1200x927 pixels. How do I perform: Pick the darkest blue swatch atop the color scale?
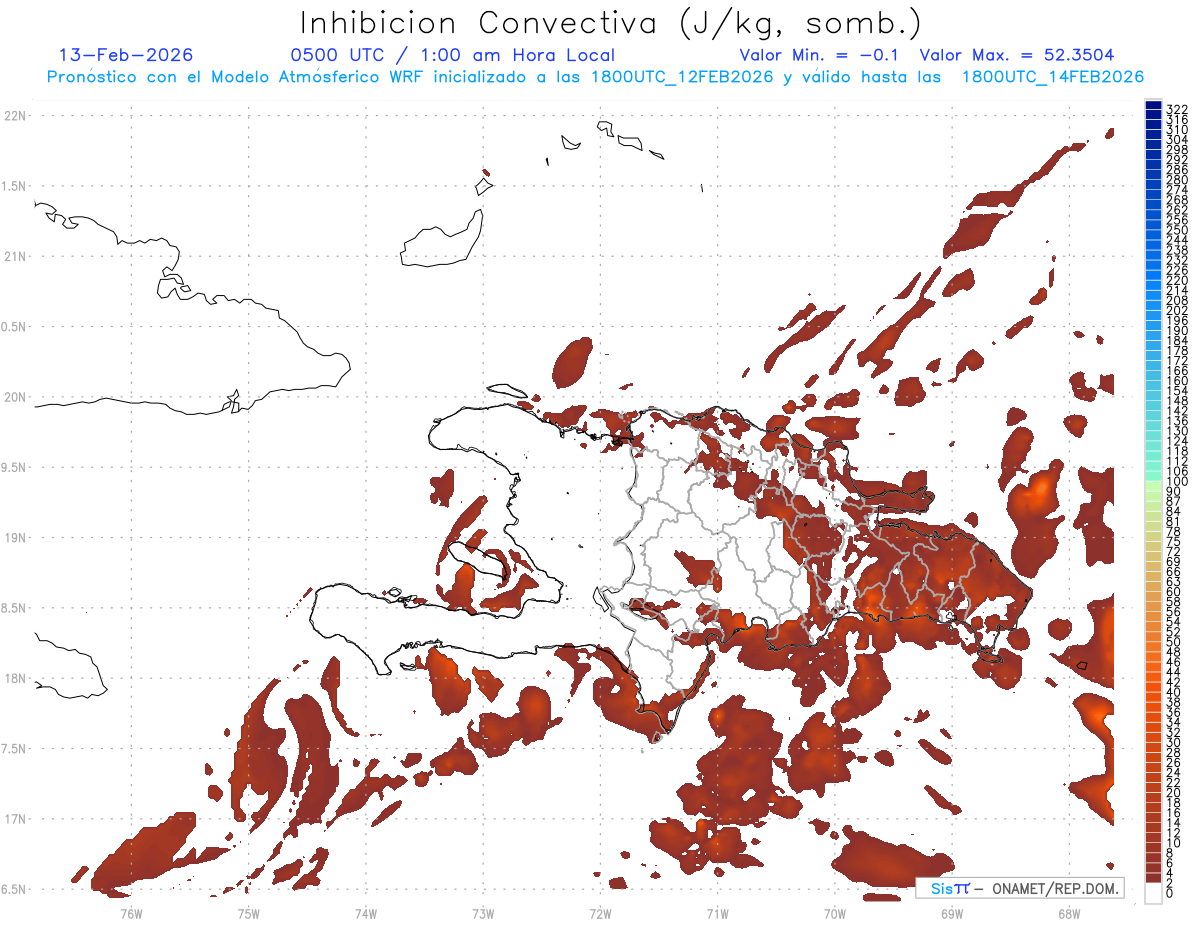pyautogui.click(x=1153, y=106)
